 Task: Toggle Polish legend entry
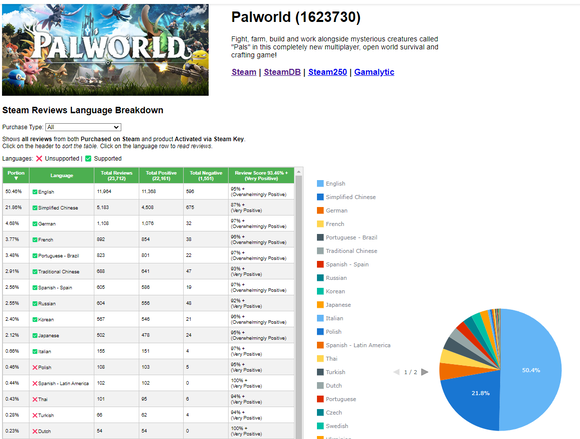[x=329, y=332]
